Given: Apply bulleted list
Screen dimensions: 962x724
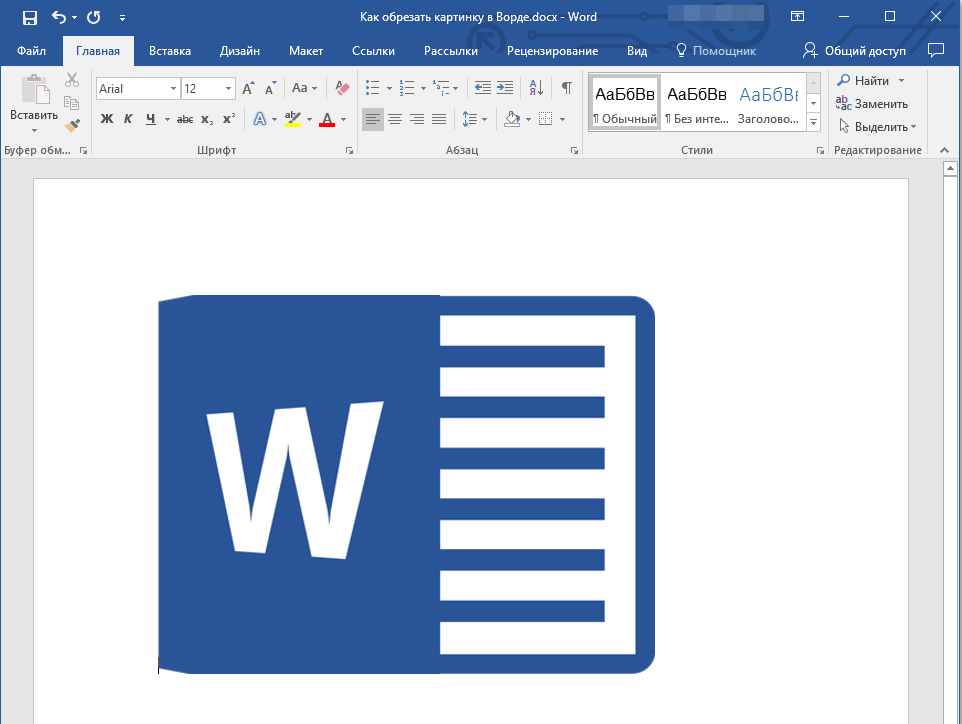Looking at the screenshot, I should (372, 88).
